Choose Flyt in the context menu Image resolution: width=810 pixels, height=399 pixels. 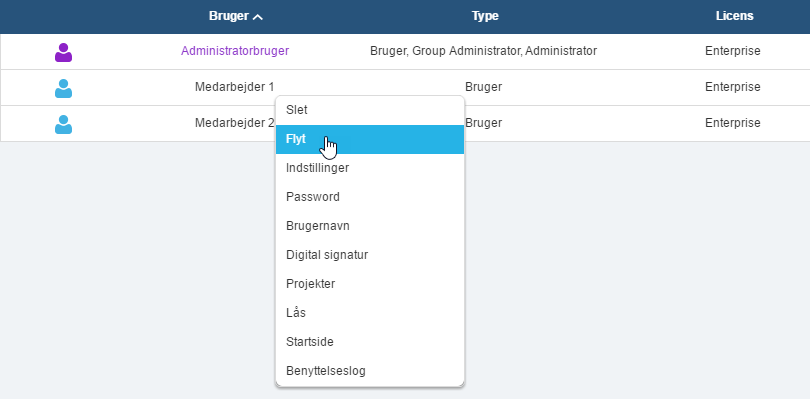tap(370, 139)
